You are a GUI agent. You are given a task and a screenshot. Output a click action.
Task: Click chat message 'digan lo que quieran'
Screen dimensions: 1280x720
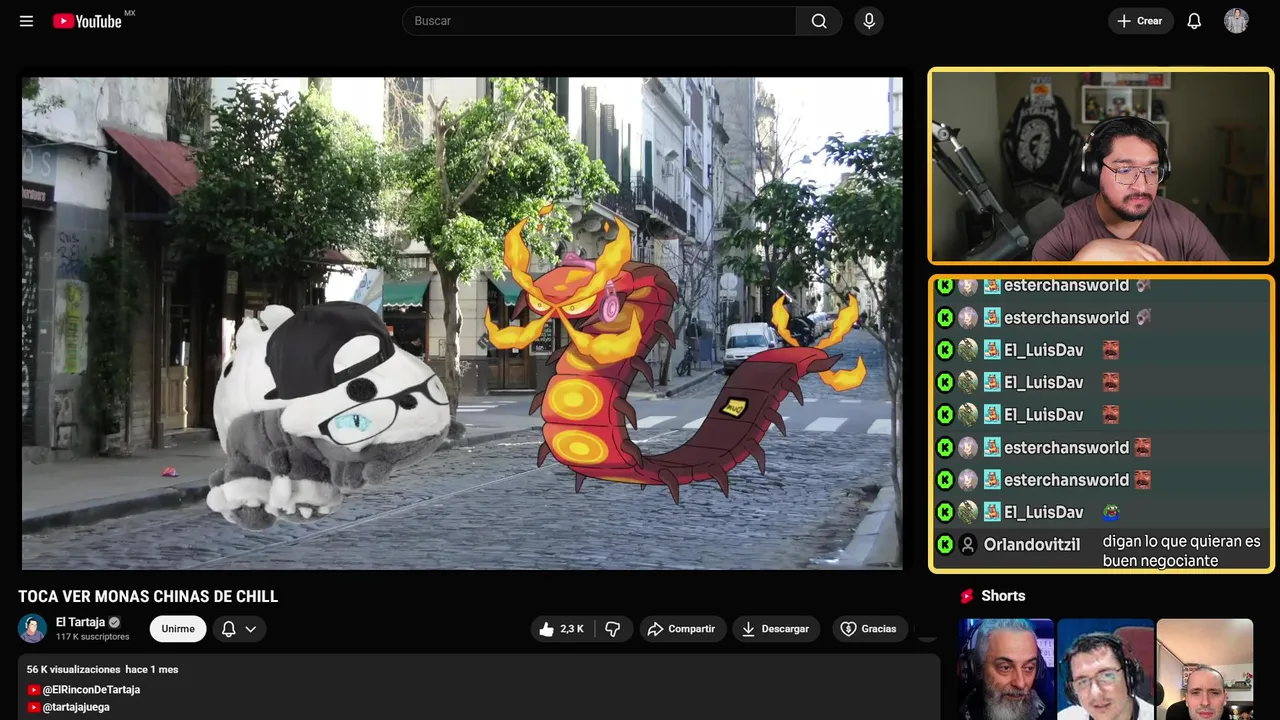(x=1181, y=551)
